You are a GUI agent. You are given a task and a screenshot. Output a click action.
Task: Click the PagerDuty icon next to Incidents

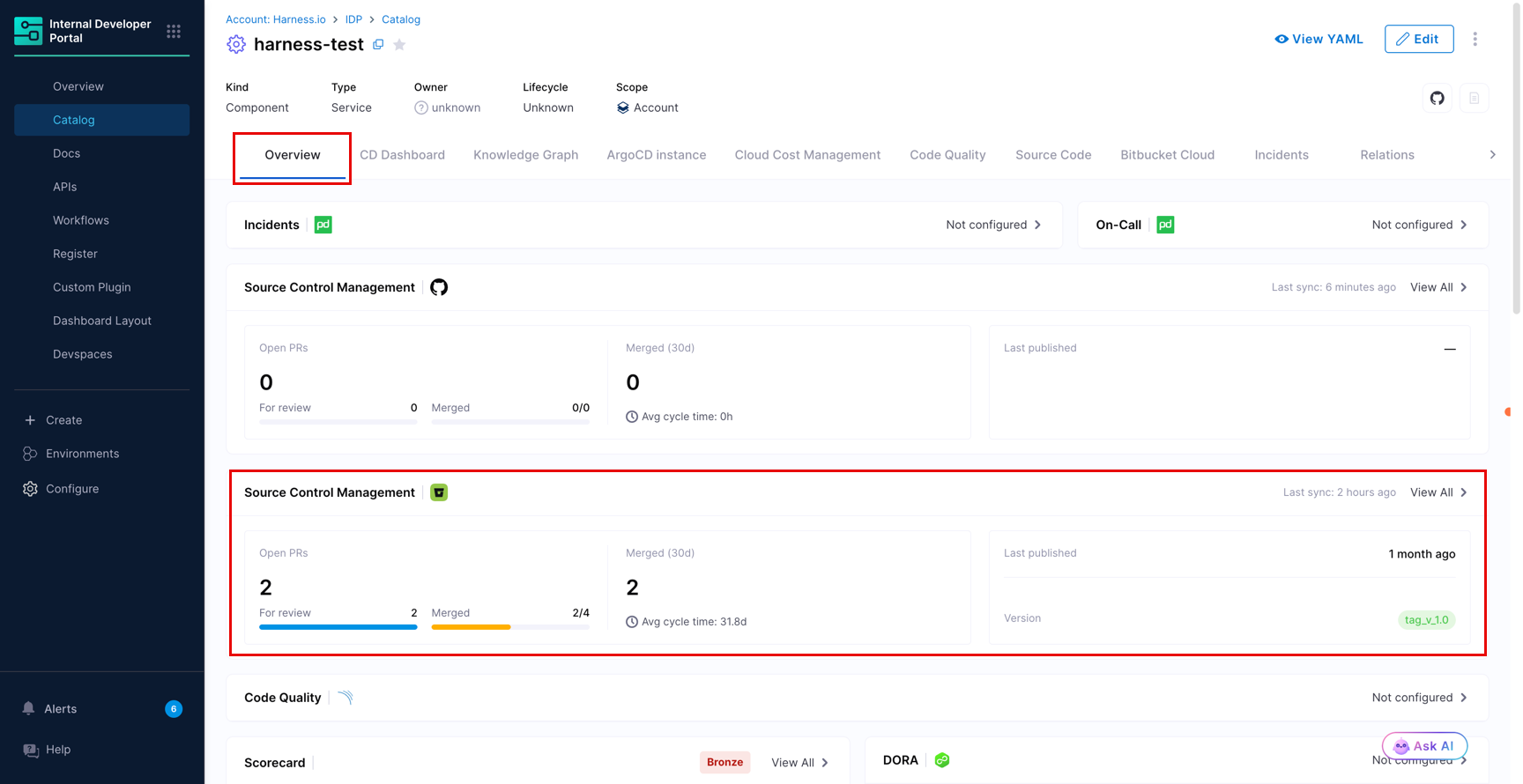click(x=323, y=225)
